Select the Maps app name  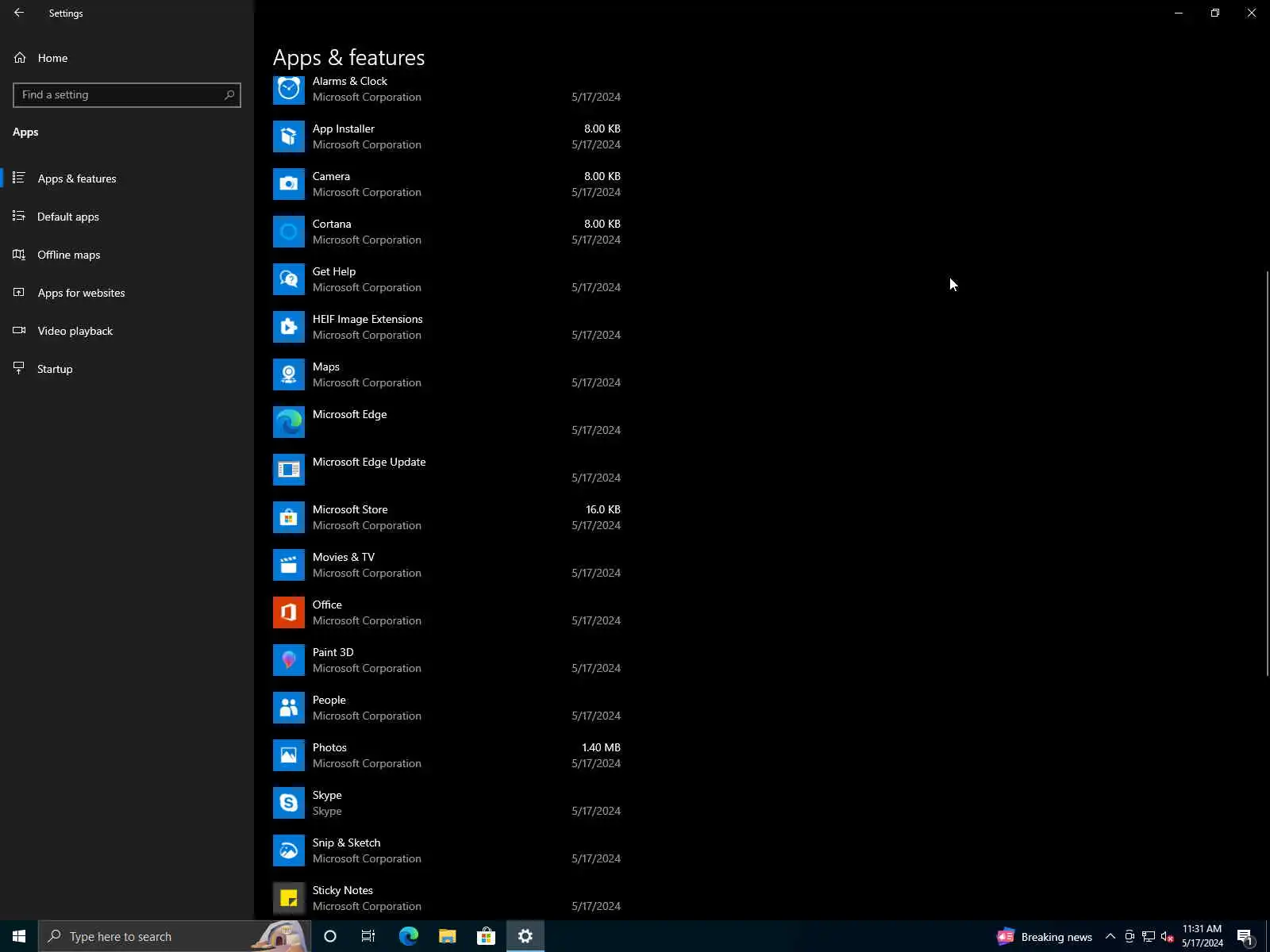click(326, 367)
